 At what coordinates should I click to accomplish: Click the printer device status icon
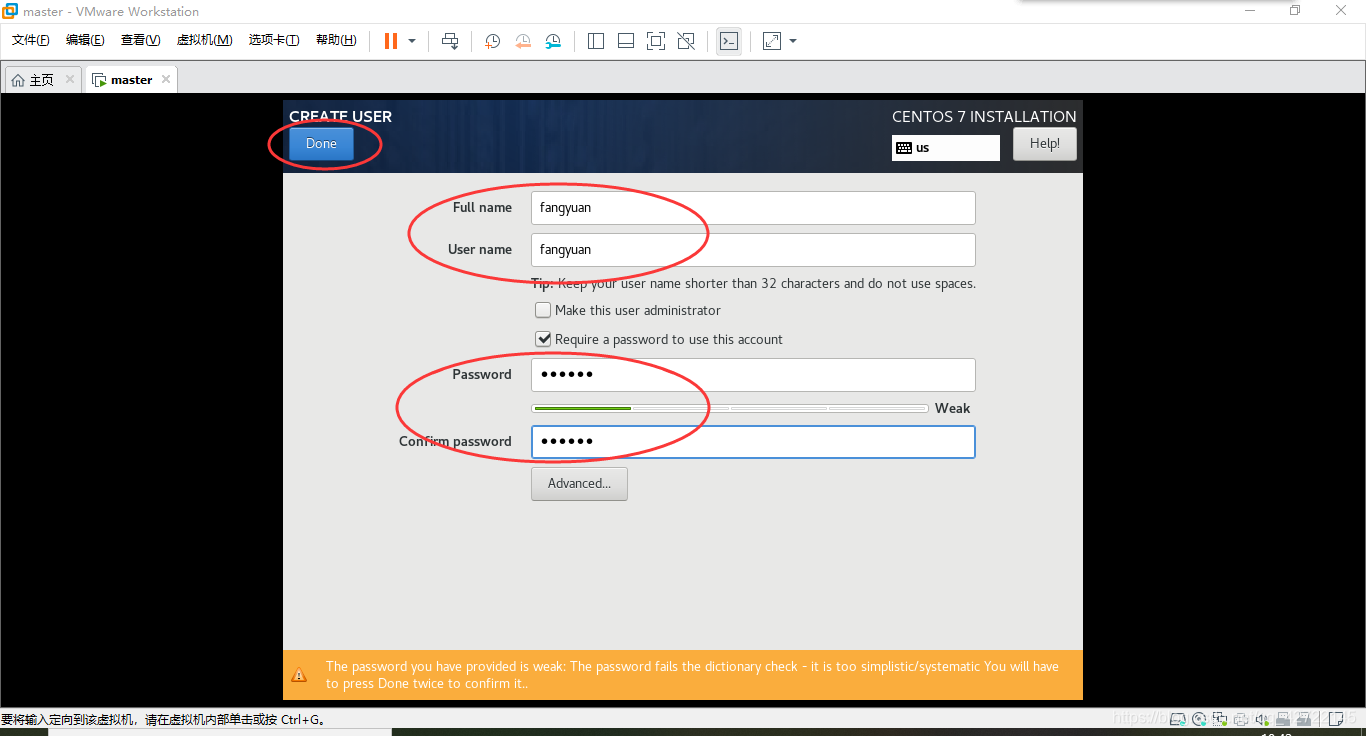(x=1241, y=719)
